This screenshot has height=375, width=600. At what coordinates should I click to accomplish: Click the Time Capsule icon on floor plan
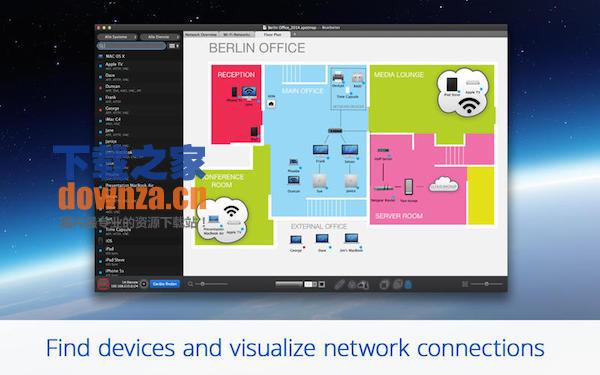347,91
